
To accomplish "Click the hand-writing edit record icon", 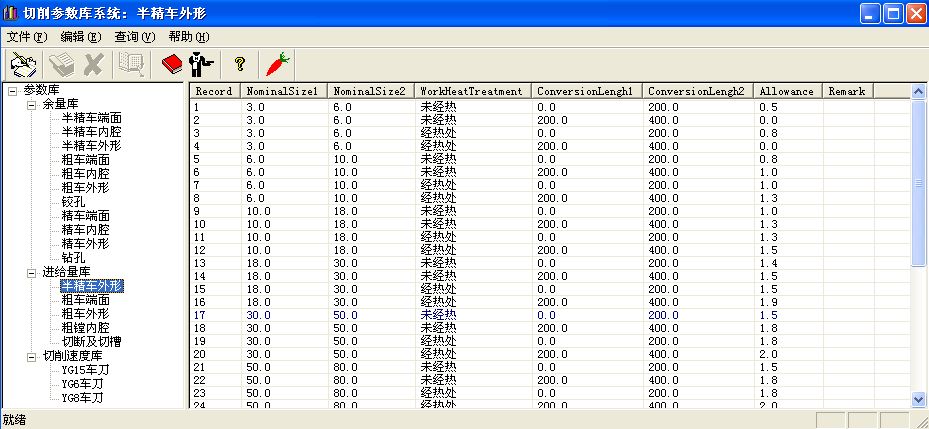I will click(24, 64).
